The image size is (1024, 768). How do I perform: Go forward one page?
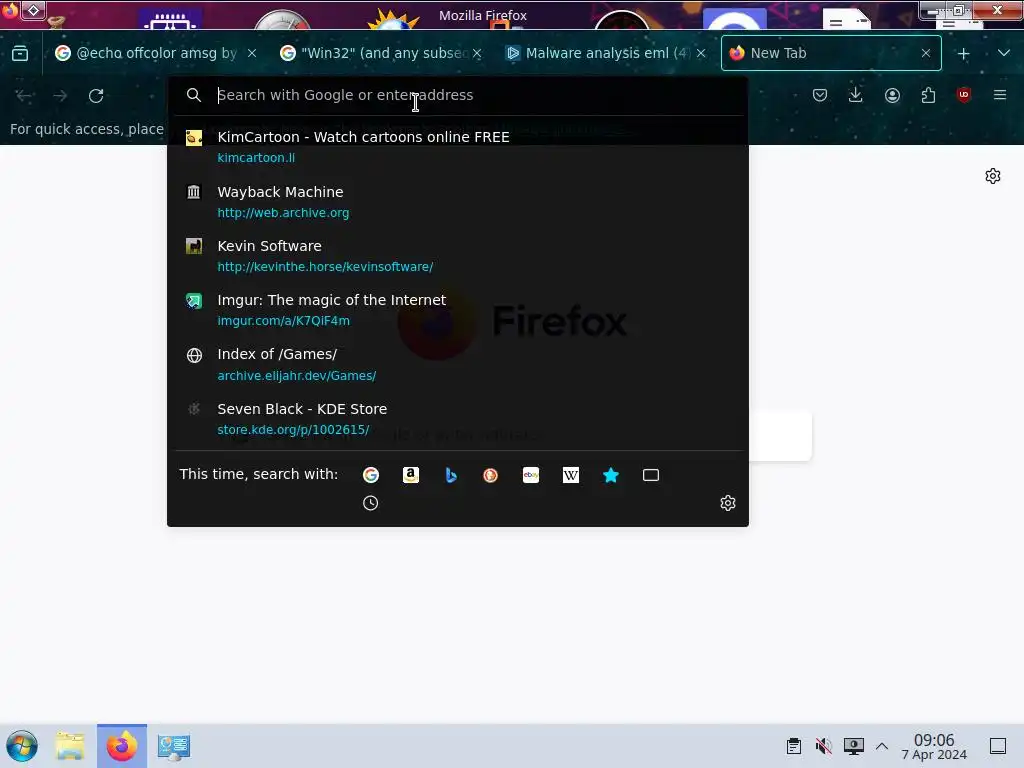[x=60, y=95]
